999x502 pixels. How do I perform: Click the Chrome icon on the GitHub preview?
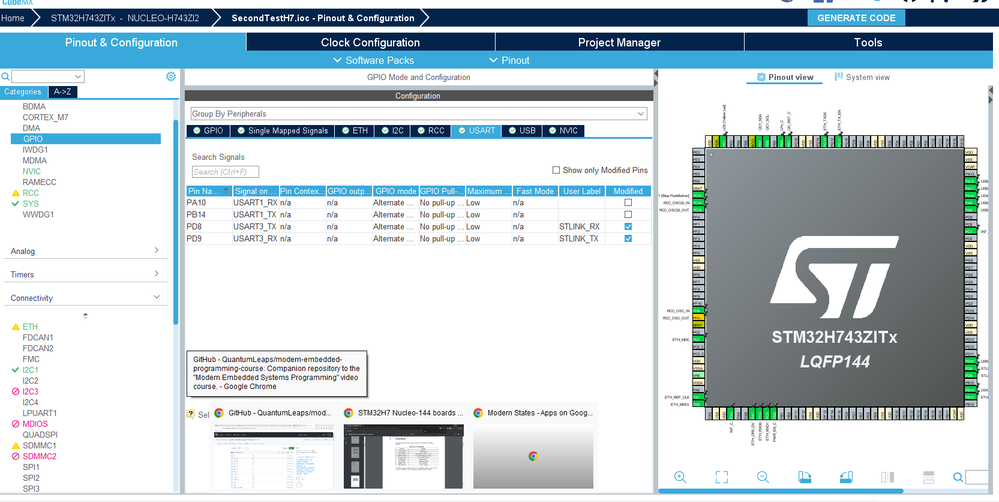click(x=219, y=413)
